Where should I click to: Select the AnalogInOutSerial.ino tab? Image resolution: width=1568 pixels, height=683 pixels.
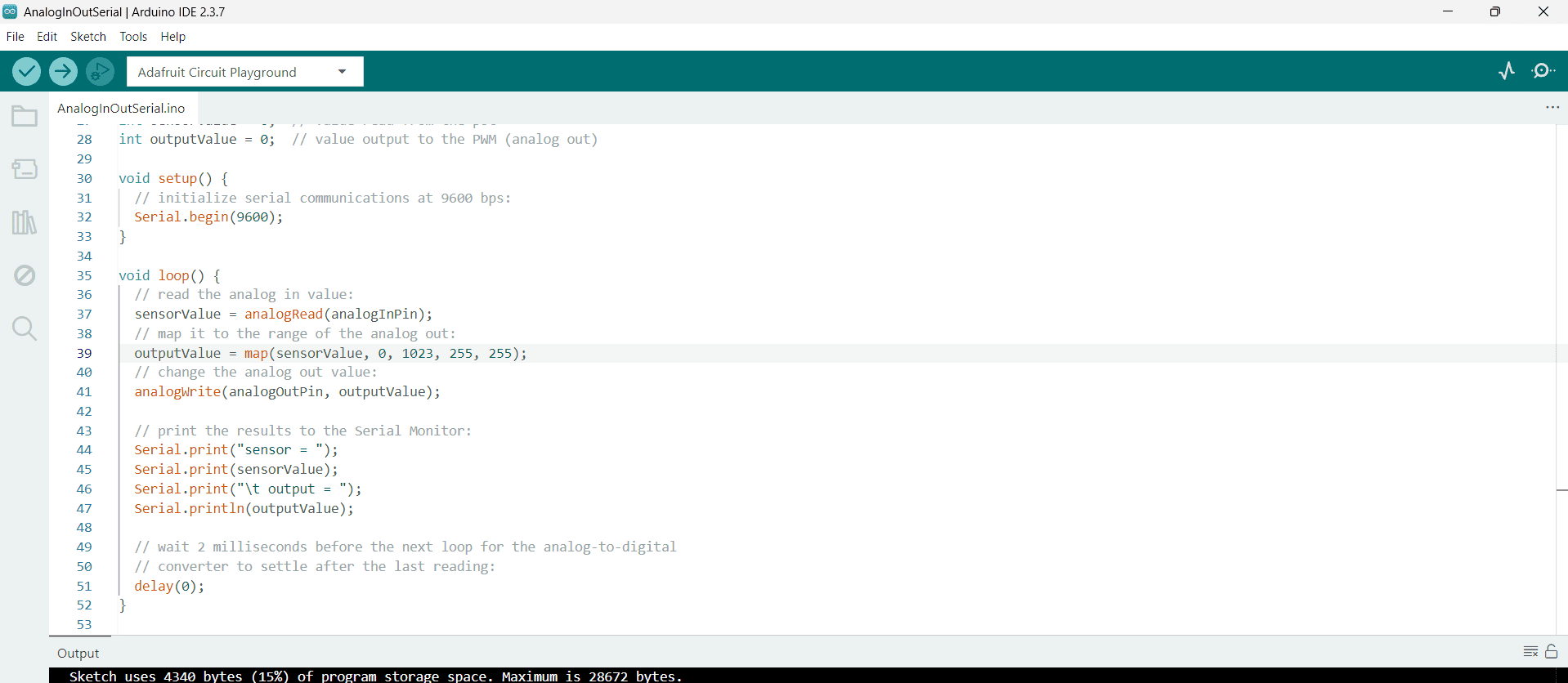click(x=121, y=108)
